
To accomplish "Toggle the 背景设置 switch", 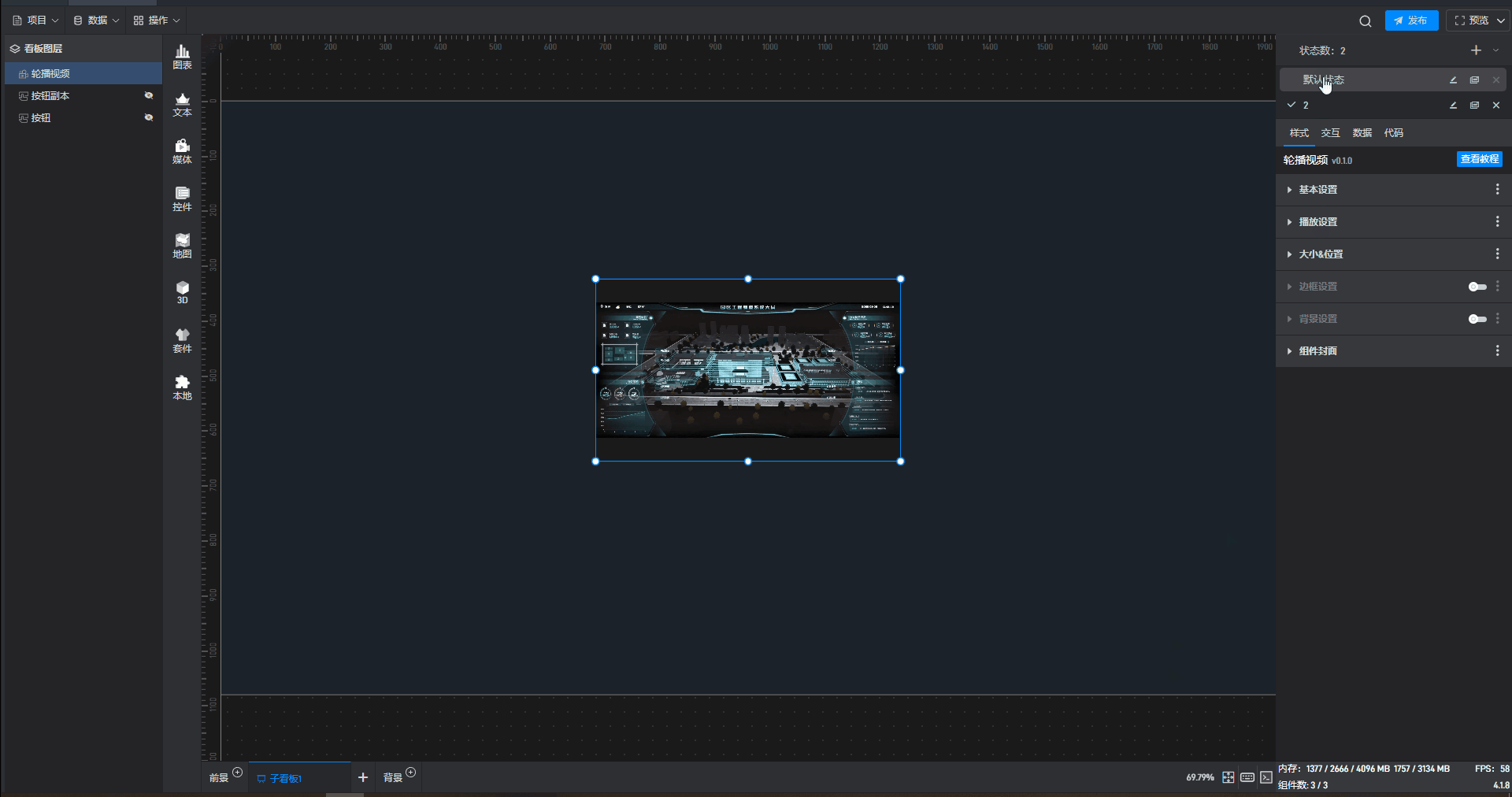I will 1477,319.
